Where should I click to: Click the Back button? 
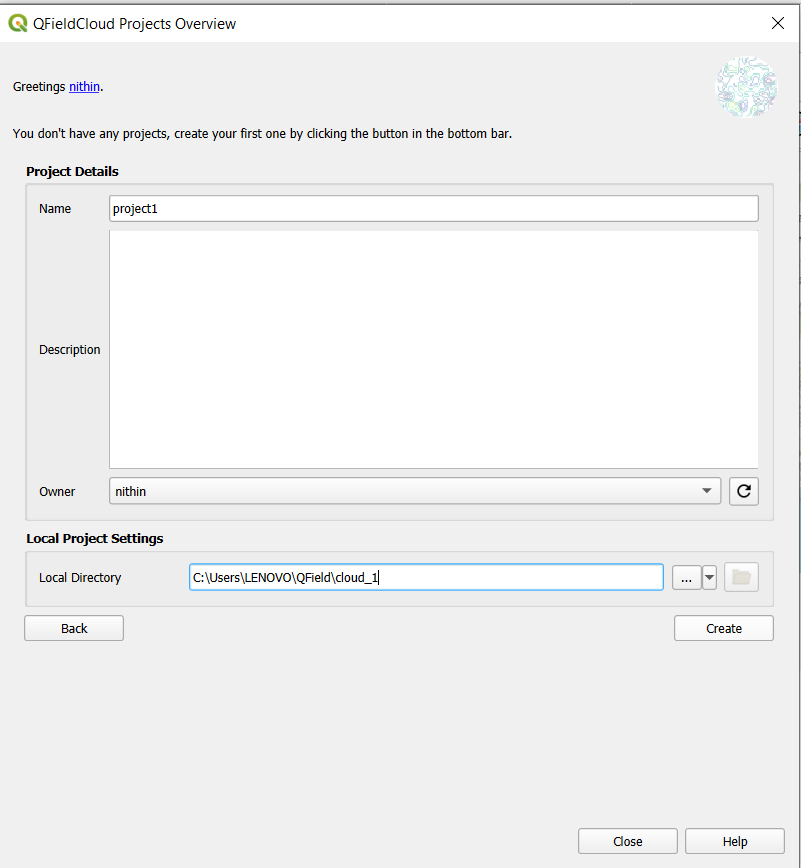click(x=74, y=628)
